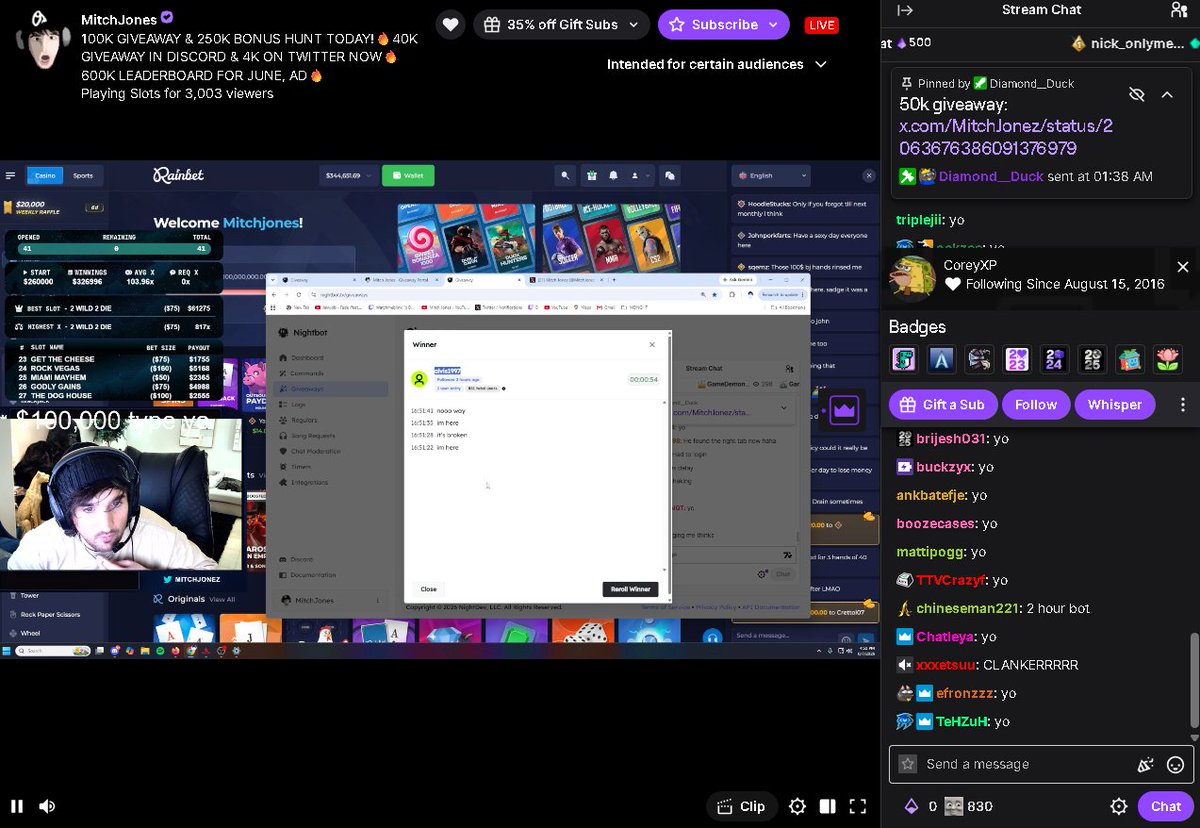Open the video player settings gear

click(797, 806)
